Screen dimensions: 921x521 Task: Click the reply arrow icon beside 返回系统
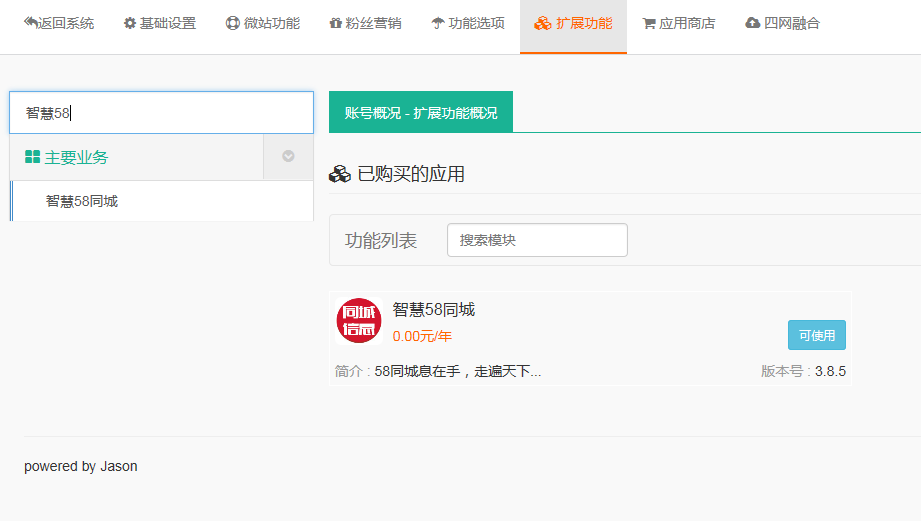click(x=30, y=22)
